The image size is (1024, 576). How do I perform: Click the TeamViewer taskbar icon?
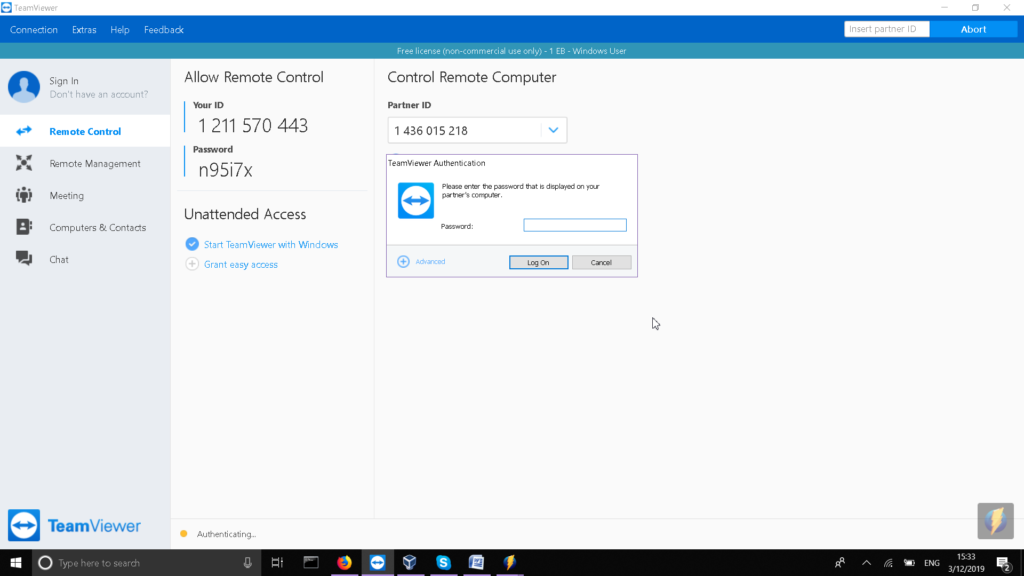pos(377,562)
